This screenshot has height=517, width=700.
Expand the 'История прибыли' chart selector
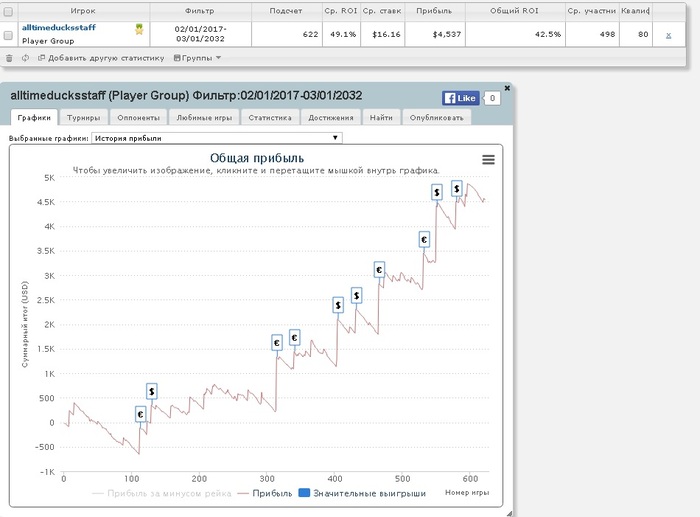[x=217, y=138]
